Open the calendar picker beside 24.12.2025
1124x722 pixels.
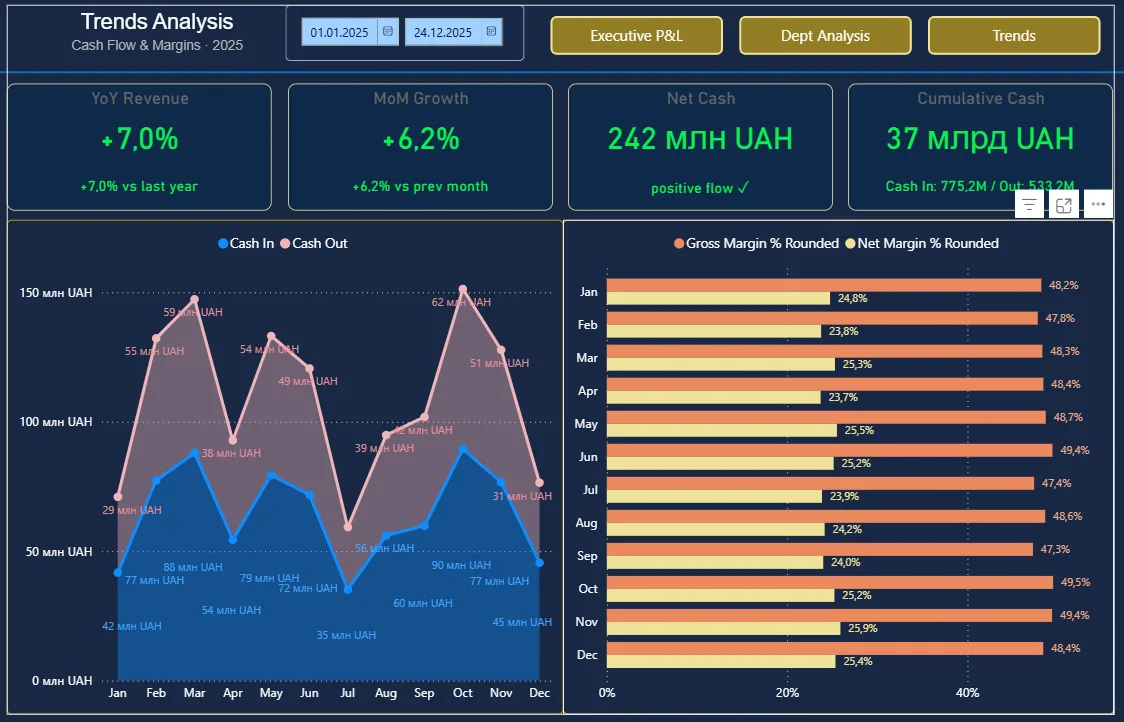491,32
